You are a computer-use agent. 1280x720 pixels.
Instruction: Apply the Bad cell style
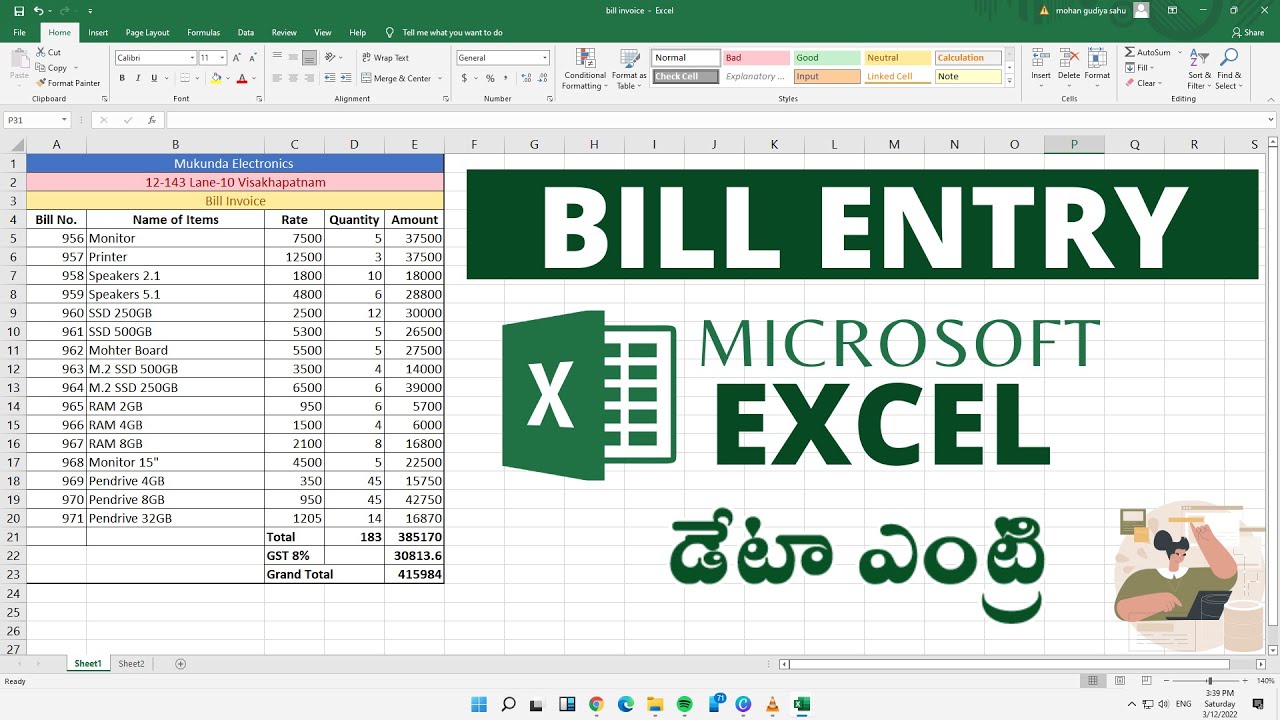(x=755, y=58)
